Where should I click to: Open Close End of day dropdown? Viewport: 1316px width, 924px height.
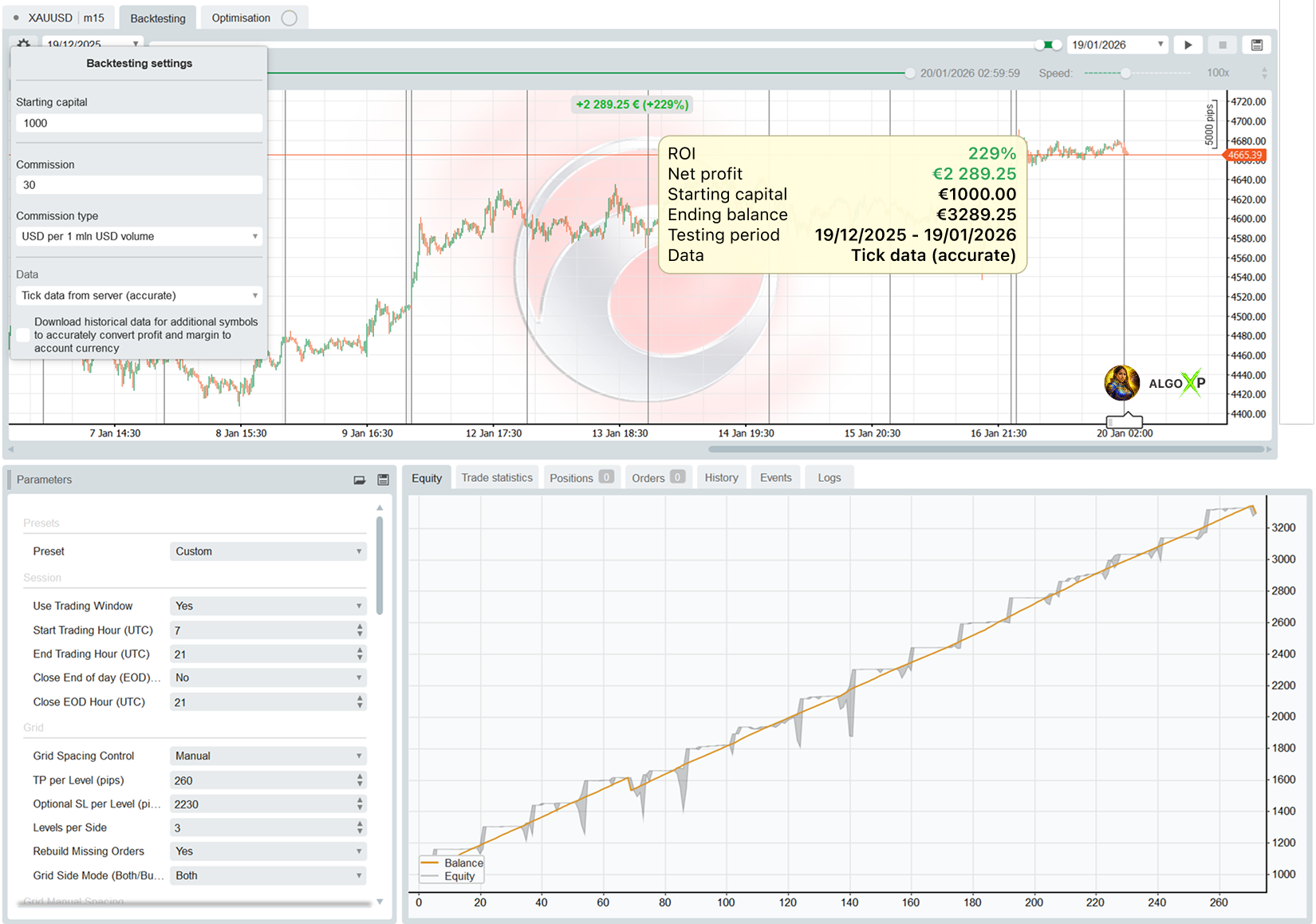(x=268, y=677)
